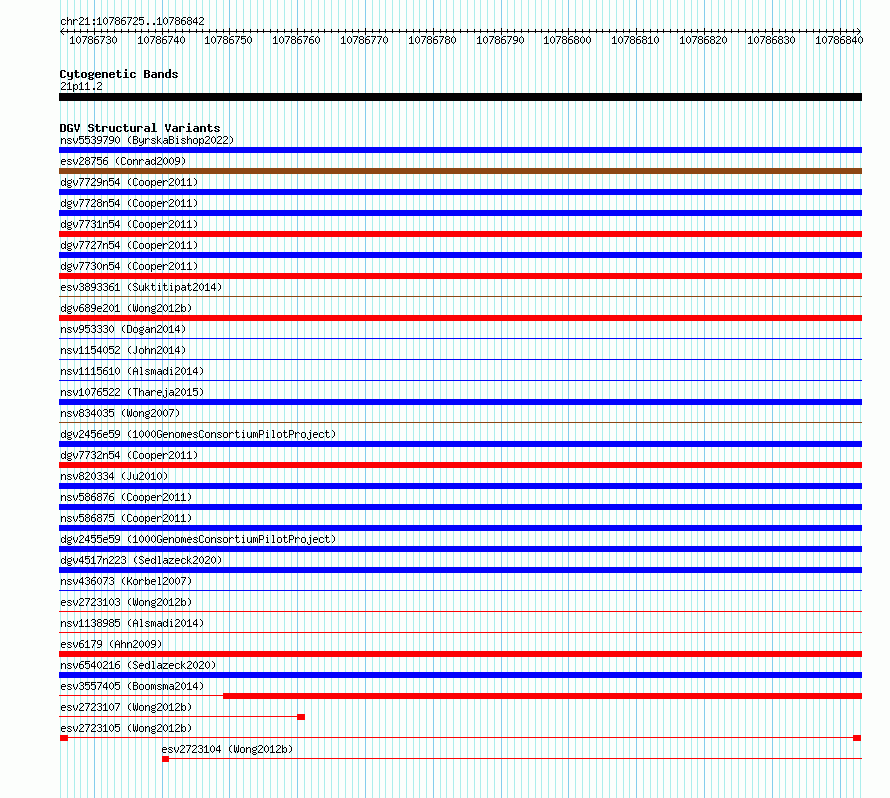The image size is (890, 798).
Task: Open the dgv7727n54 (Cooper2011) label
Action: pyautogui.click(x=129, y=245)
